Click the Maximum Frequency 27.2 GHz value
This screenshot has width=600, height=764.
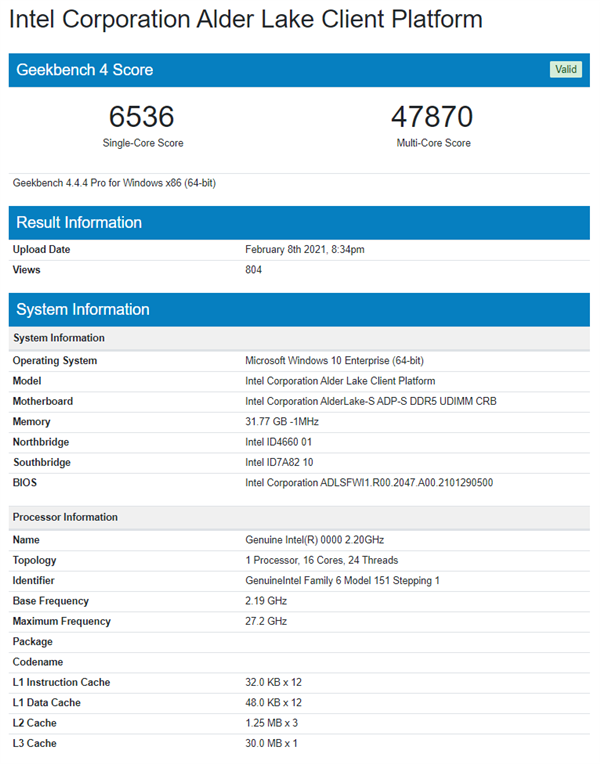coord(266,621)
